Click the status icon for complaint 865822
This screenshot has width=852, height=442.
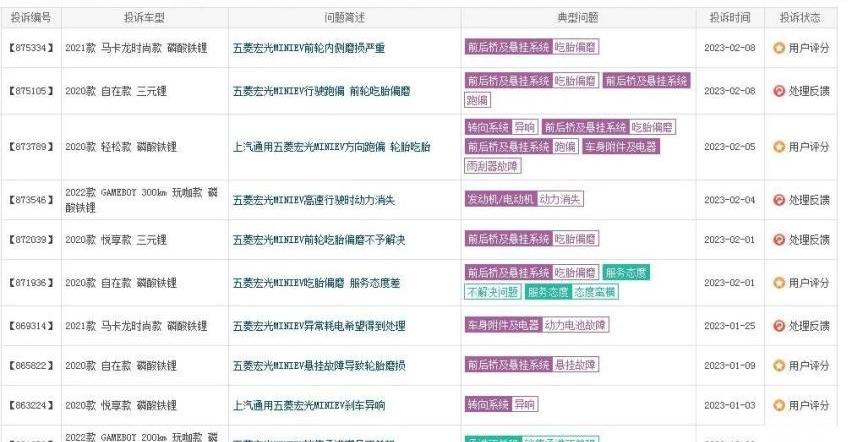(x=779, y=365)
